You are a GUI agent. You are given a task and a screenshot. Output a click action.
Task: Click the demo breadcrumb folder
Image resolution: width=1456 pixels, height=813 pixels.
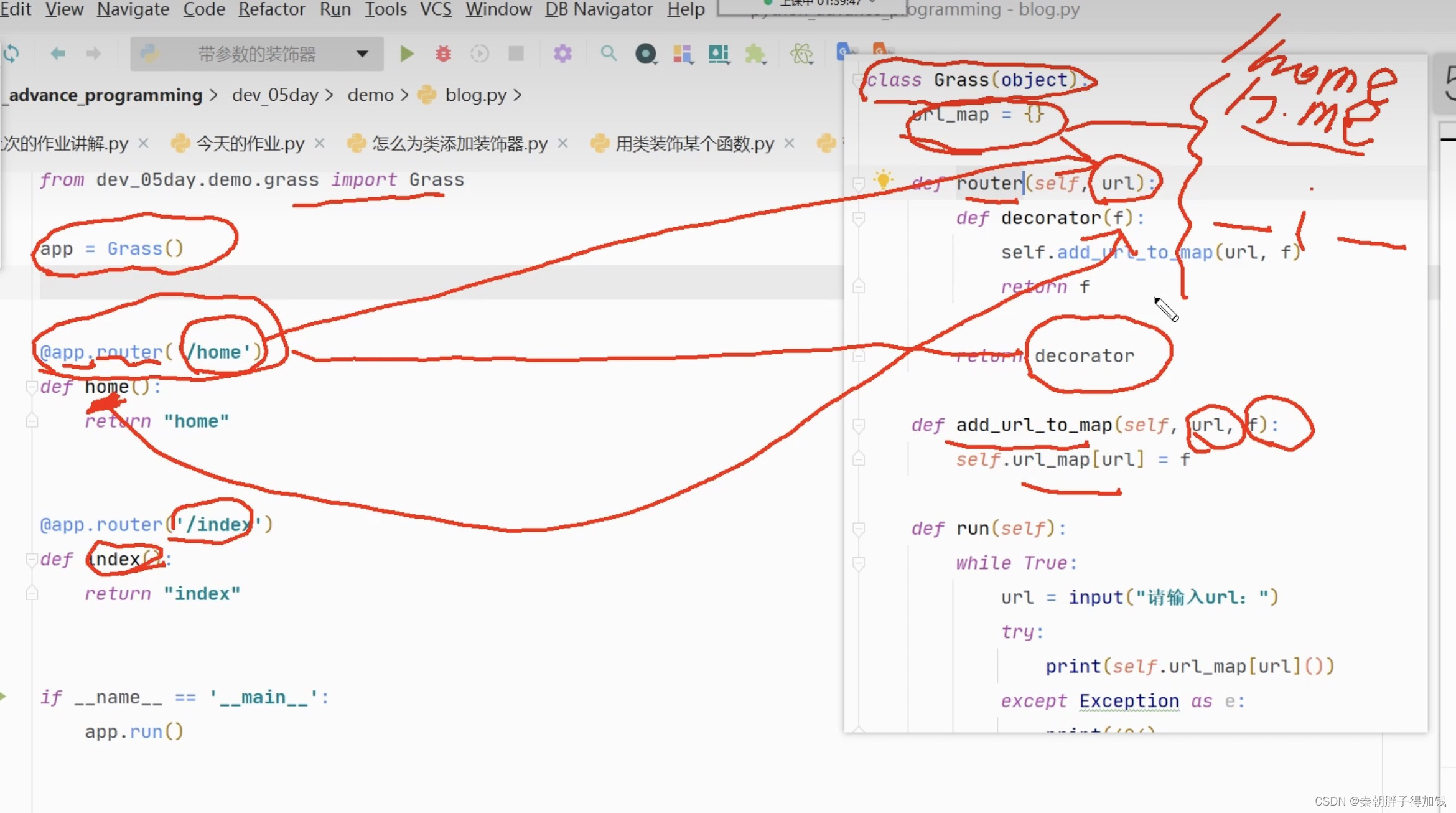click(x=370, y=95)
